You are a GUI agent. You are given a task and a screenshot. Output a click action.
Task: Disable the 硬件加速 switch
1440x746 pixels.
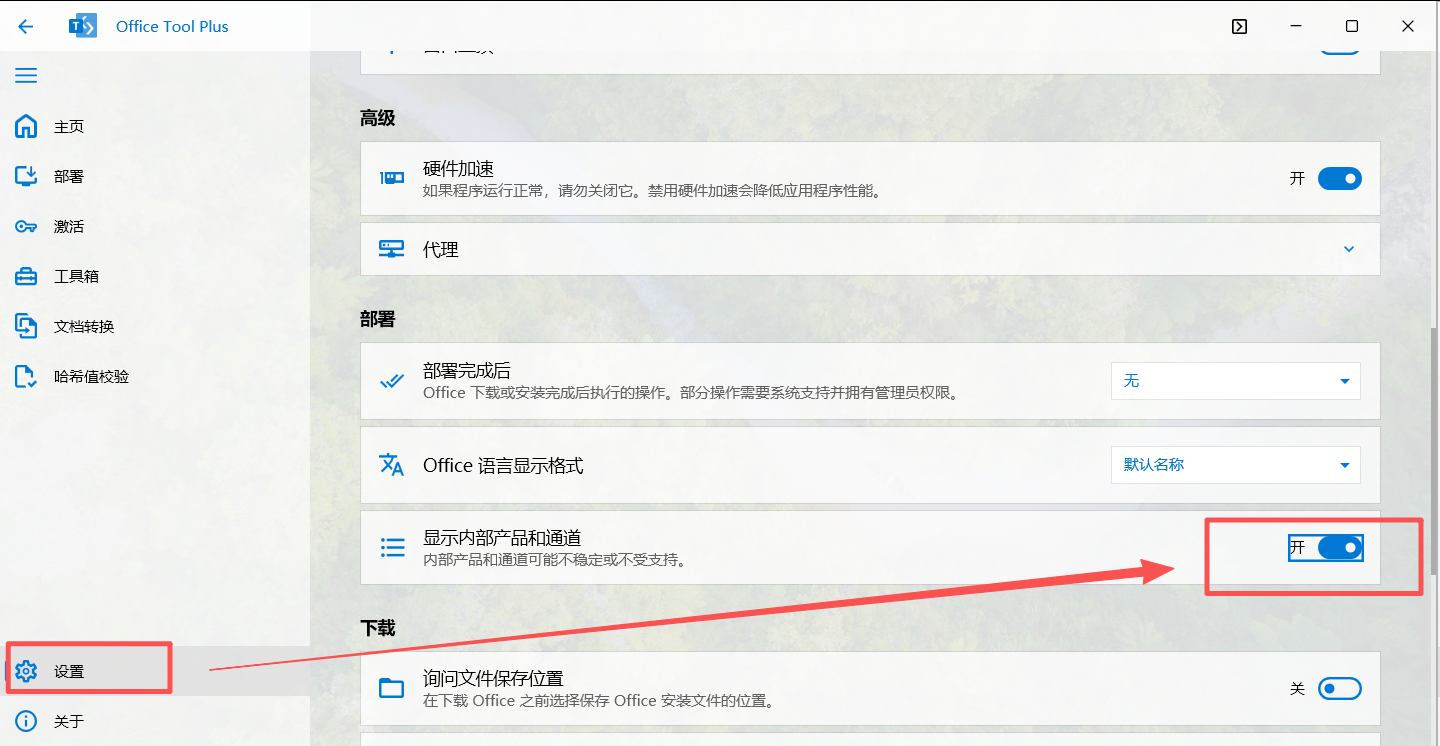[1339, 178]
